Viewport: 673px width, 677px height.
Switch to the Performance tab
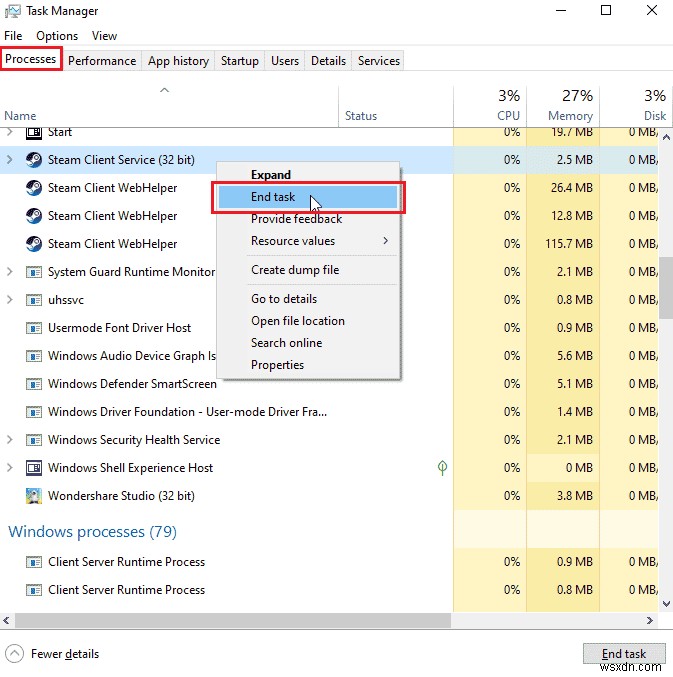(102, 61)
